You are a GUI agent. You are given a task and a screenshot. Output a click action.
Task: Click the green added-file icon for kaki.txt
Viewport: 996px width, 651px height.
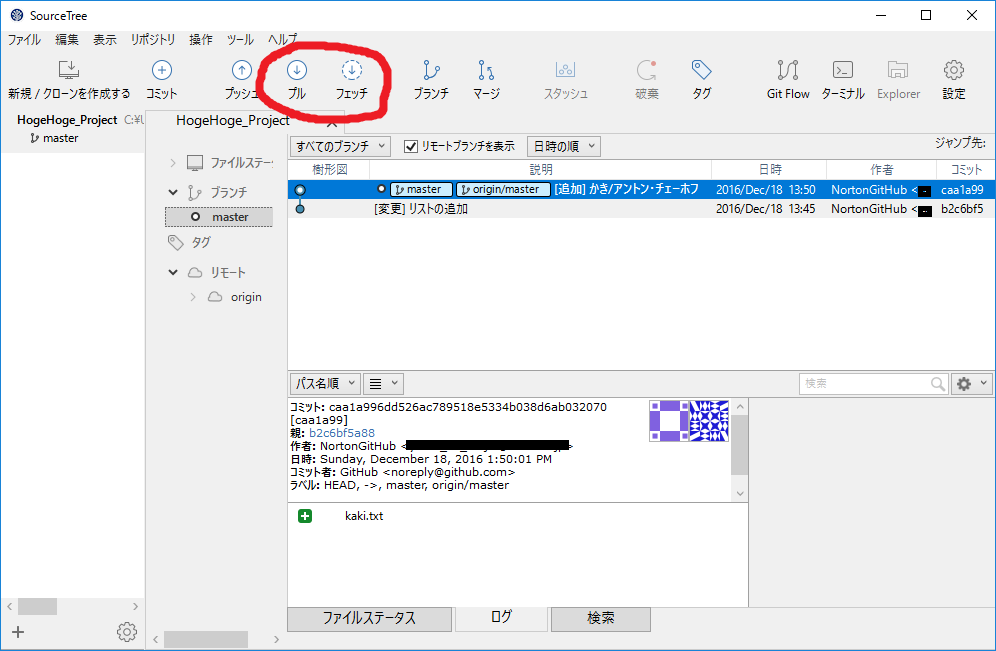point(305,516)
